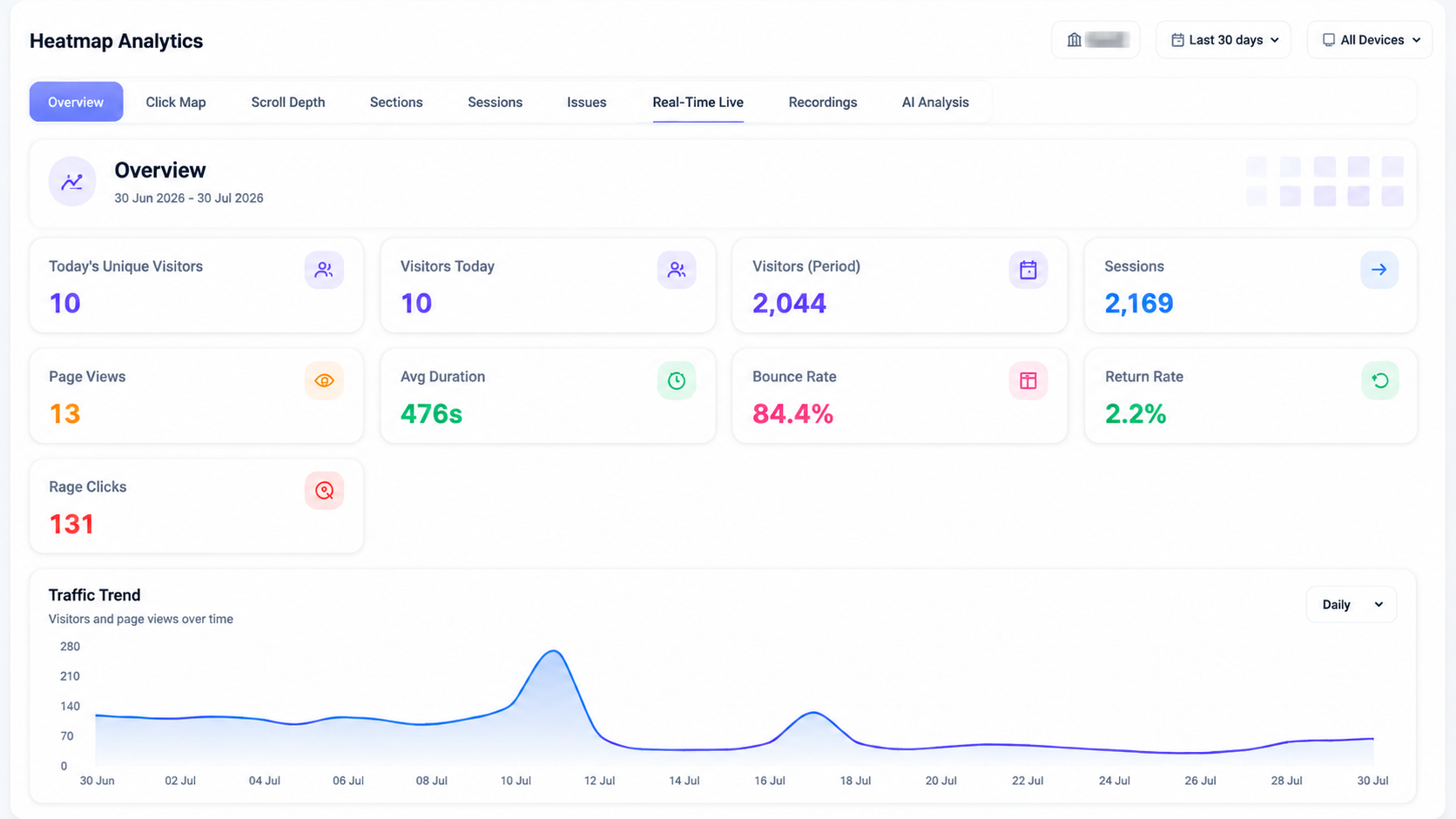
Task: Click the device icon in All Devices
Action: [1329, 40]
